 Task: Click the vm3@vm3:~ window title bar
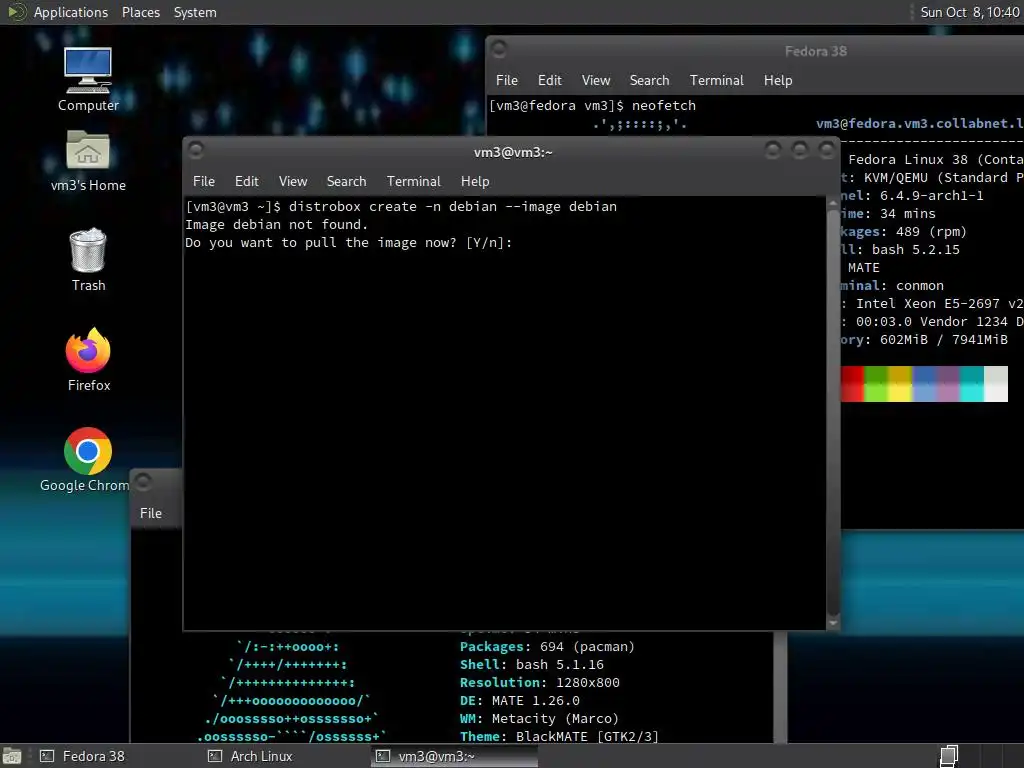[513, 152]
